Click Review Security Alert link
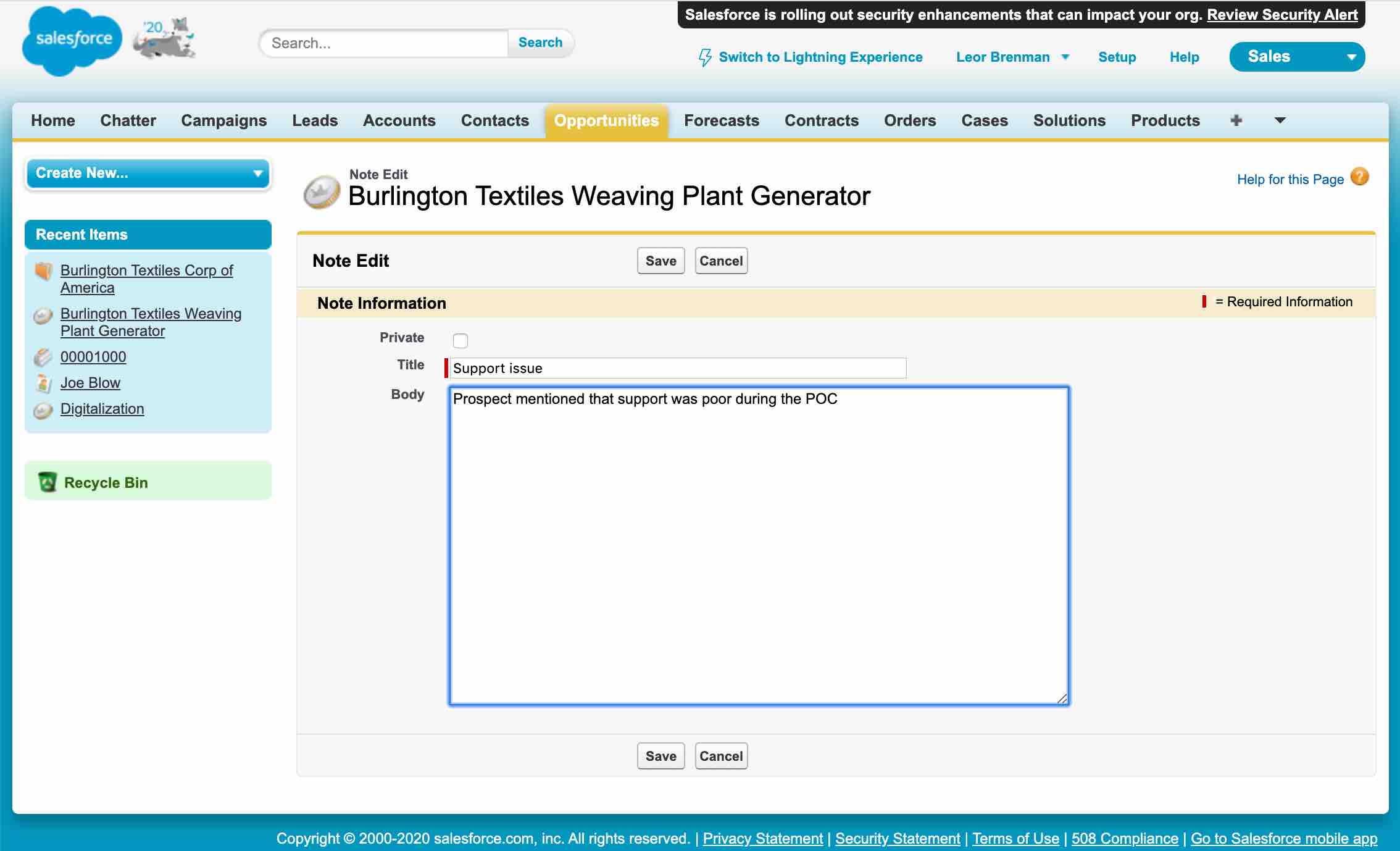This screenshot has height=851, width=1400. (1282, 15)
